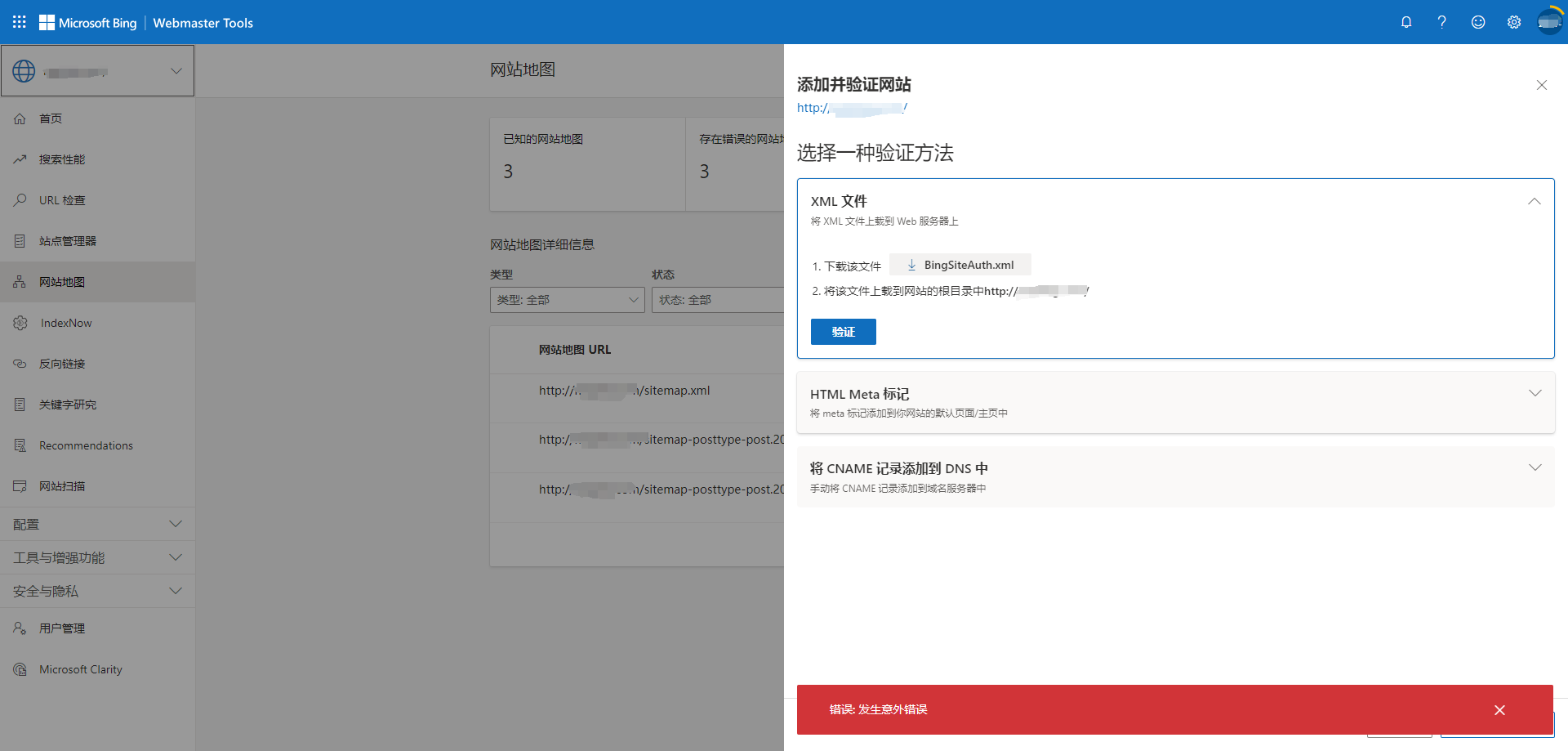Open 搜索性能 in sidebar
1568x751 pixels.
click(x=97, y=159)
